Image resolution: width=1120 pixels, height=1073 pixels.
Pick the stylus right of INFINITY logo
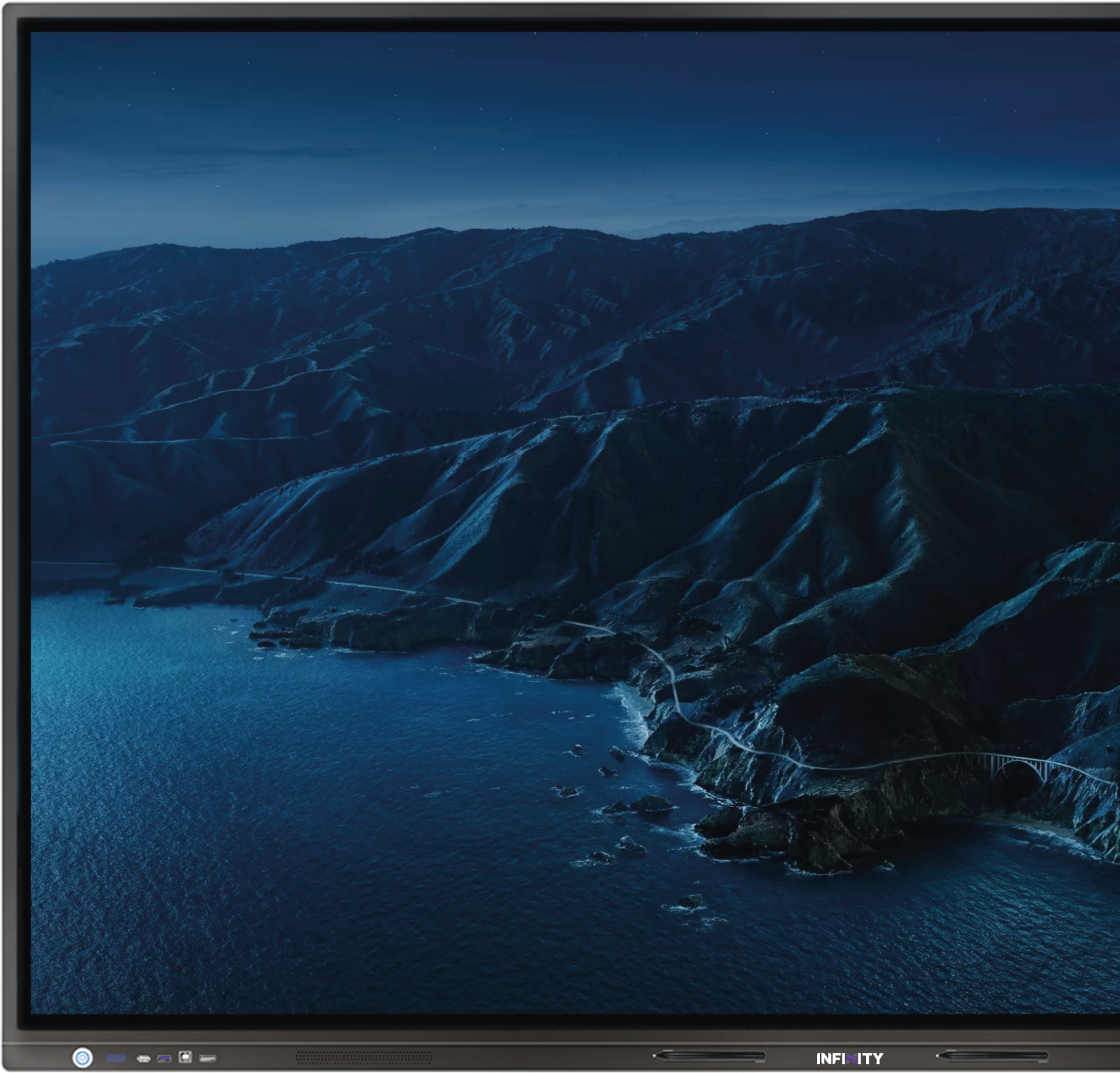[x=992, y=1056]
